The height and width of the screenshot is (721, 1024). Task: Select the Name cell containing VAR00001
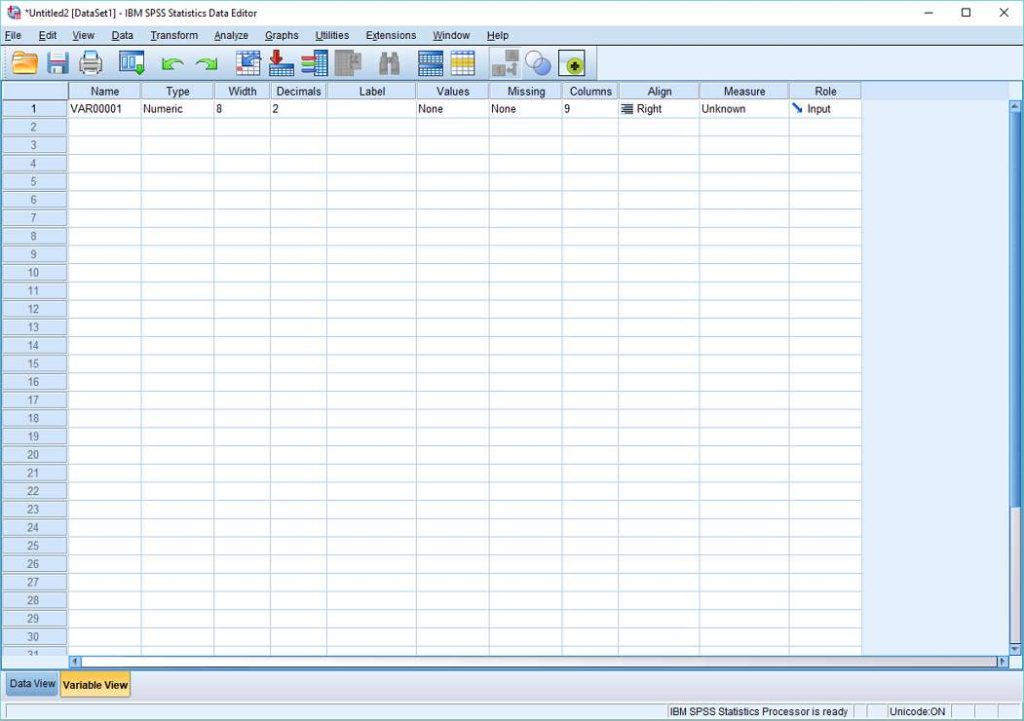tap(104, 108)
